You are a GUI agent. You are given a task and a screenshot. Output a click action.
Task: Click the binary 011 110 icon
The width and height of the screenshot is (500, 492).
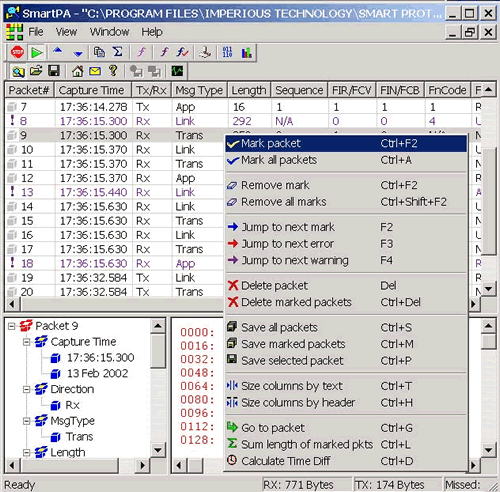[x=227, y=52]
